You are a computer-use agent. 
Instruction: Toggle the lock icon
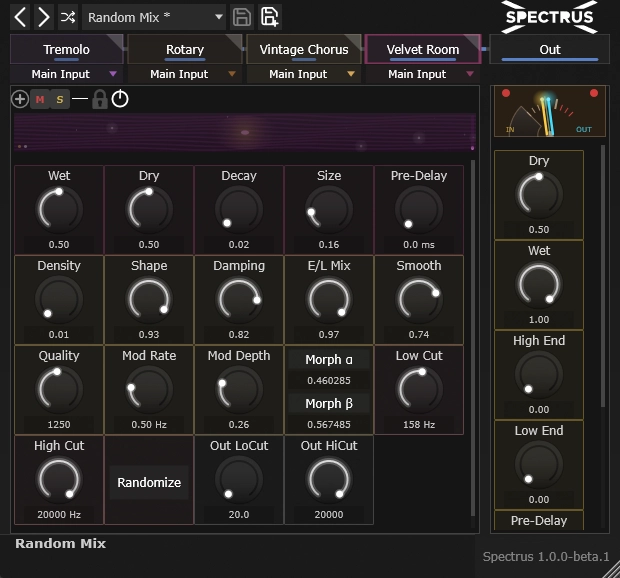pyautogui.click(x=99, y=99)
